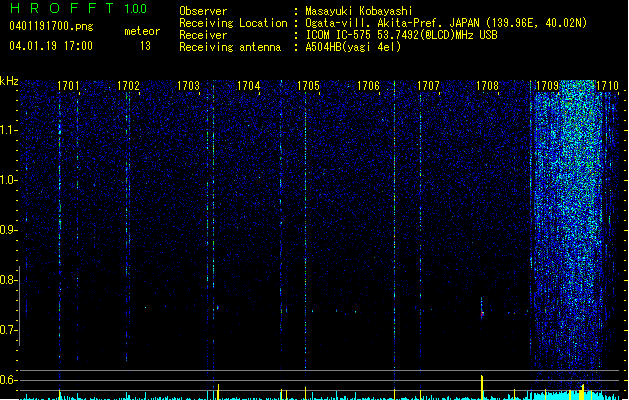The width and height of the screenshot is (629, 400).
Task: Click the 1709 time marker
Action: [548, 86]
